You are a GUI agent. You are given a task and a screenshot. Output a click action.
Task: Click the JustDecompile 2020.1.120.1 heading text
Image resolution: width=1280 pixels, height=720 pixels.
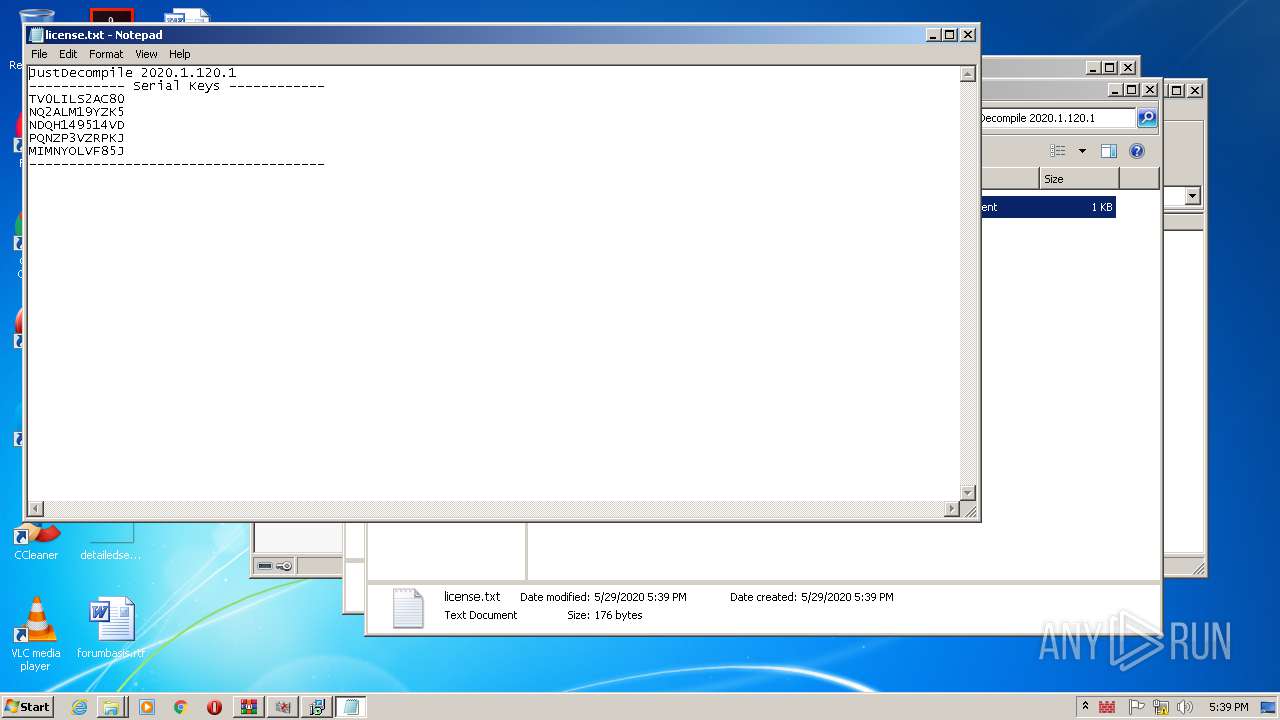click(x=133, y=73)
